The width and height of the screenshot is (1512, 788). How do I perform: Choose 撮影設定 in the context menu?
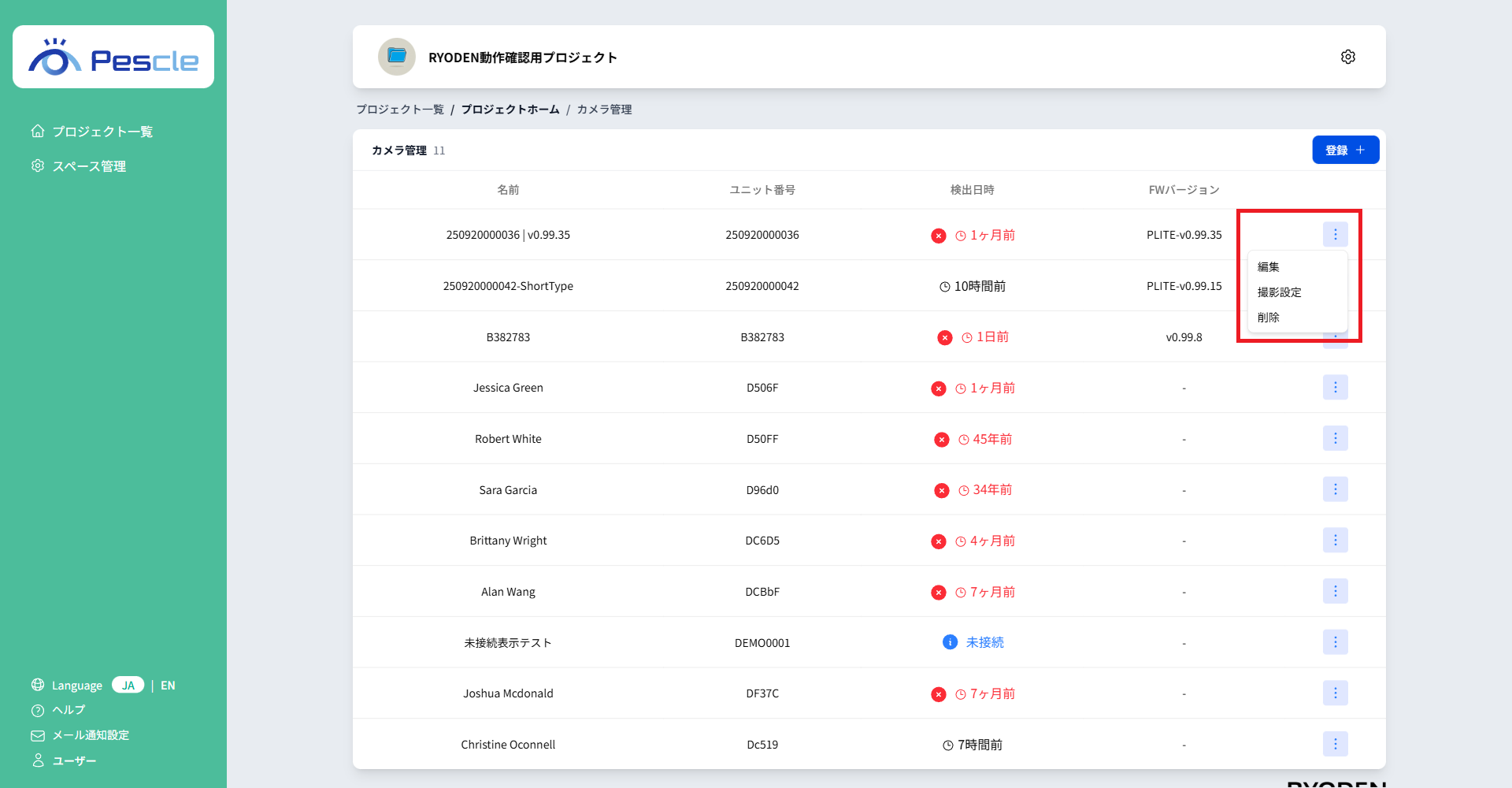tap(1279, 292)
